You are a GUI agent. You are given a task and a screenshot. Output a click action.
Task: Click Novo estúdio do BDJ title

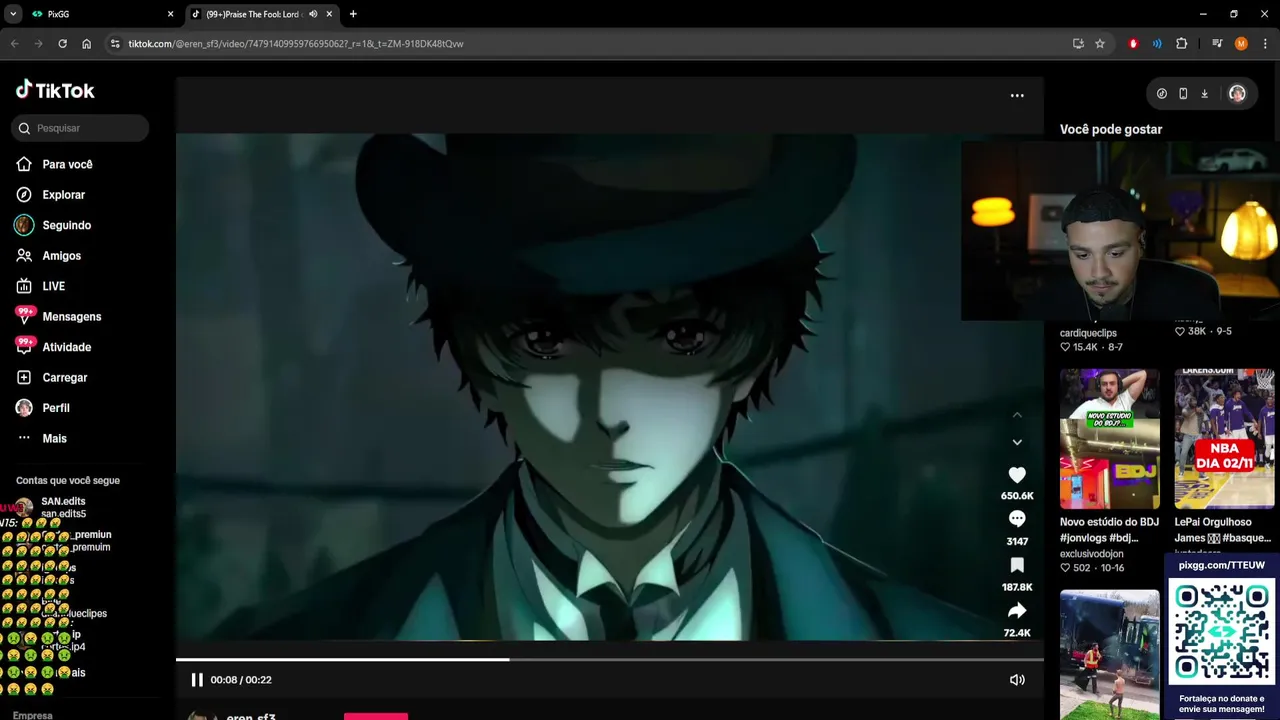[x=1109, y=530]
